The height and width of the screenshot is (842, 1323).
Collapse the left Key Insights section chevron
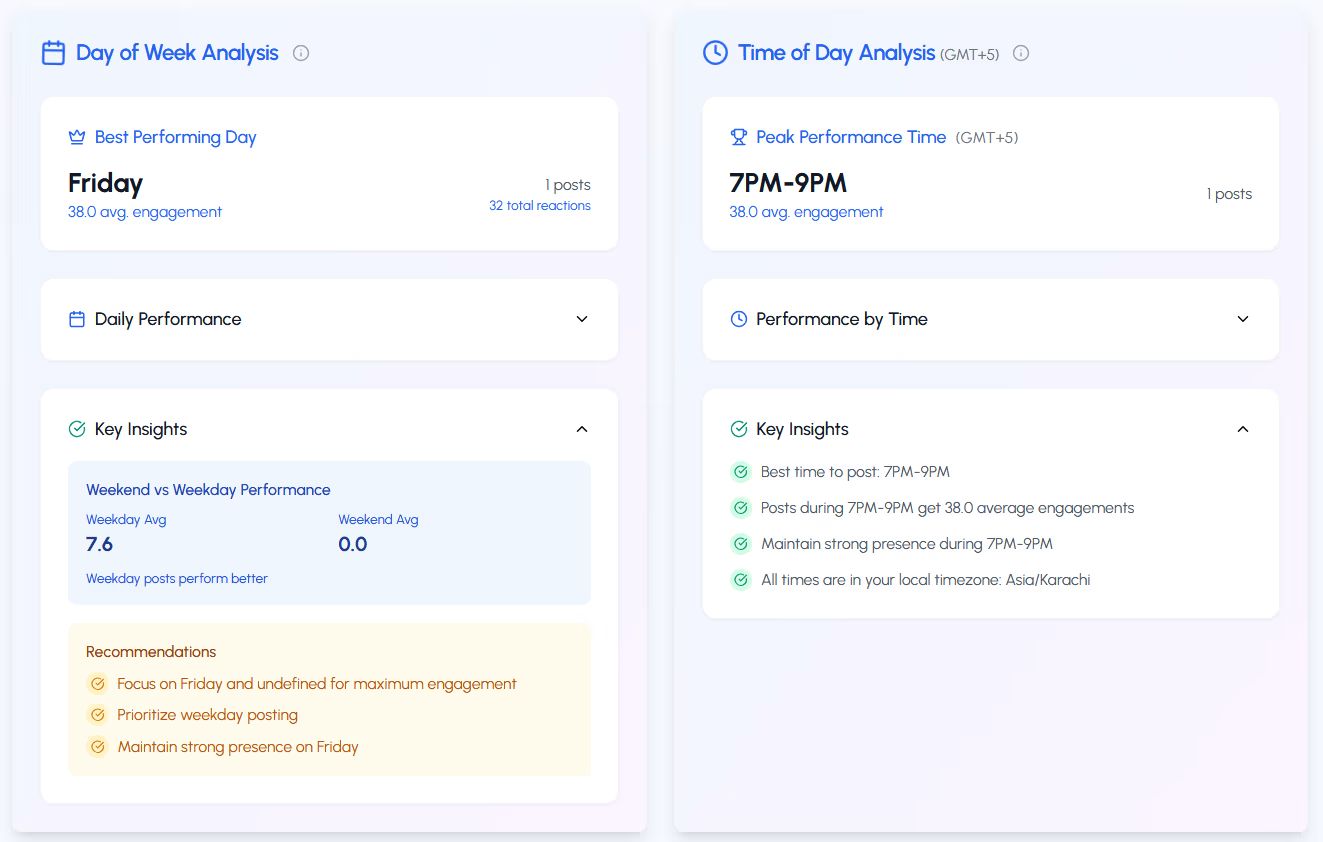click(x=582, y=429)
